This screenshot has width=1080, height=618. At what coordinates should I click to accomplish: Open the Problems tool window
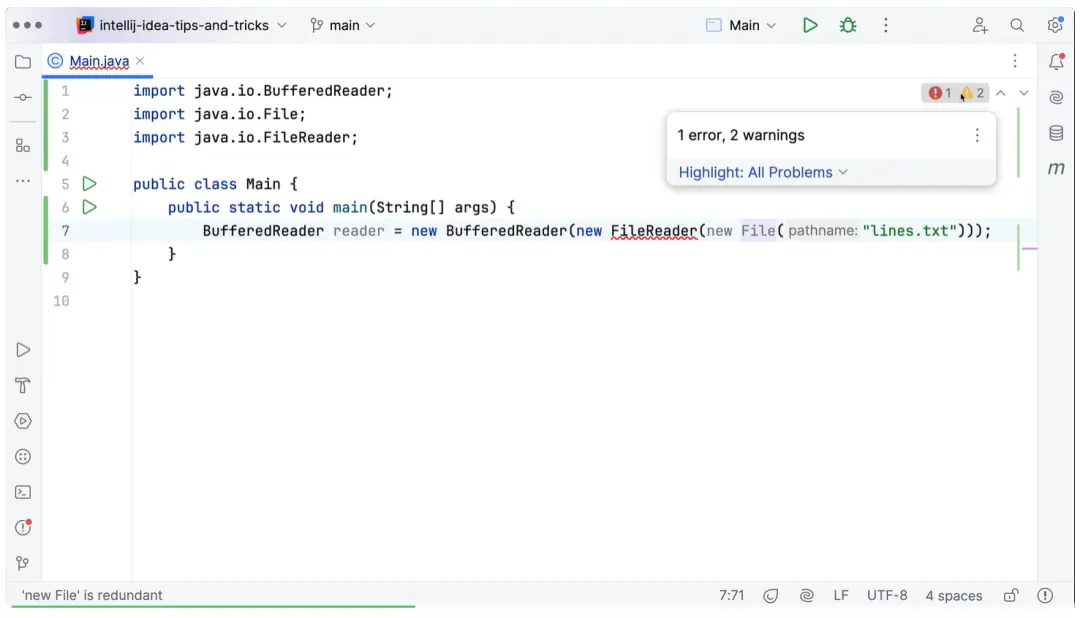point(23,528)
